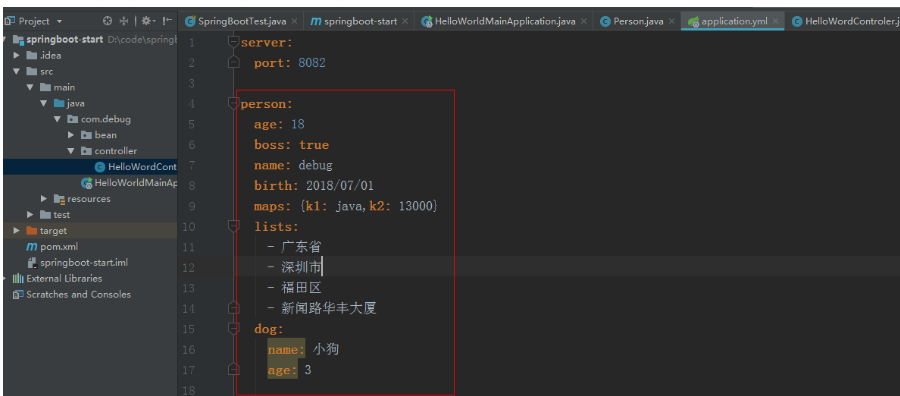Expand the test folder arrow

pos(30,215)
